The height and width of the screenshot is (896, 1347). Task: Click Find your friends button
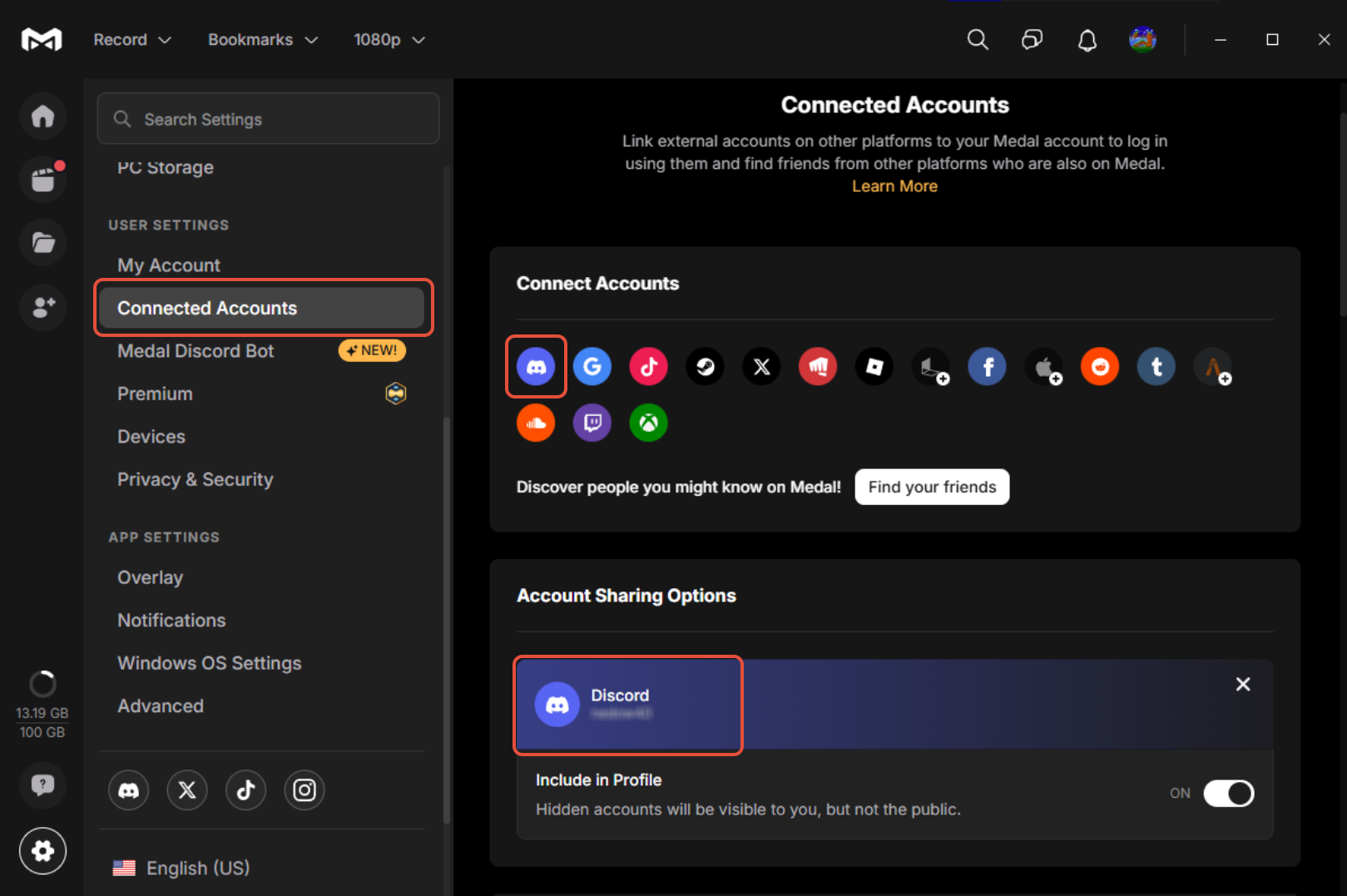tap(932, 487)
